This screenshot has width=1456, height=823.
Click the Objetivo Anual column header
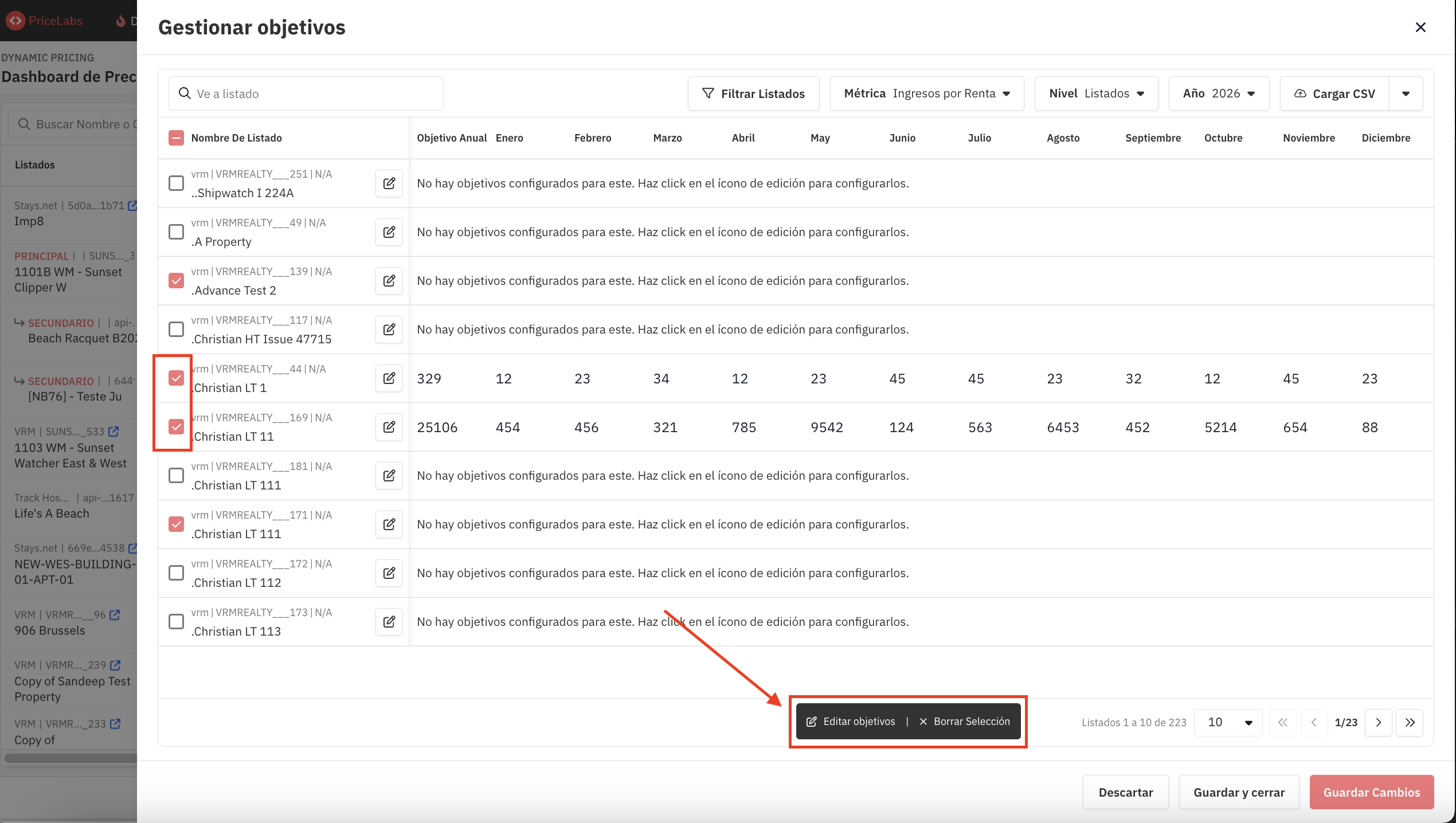coord(452,138)
